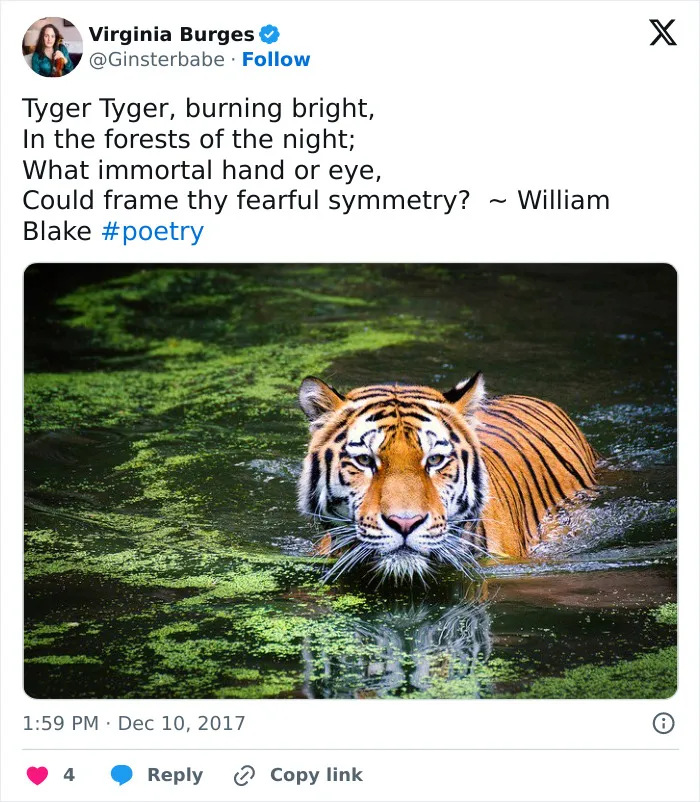Click the blue reply speech bubble icon
This screenshot has height=802, width=700.
pos(122,775)
